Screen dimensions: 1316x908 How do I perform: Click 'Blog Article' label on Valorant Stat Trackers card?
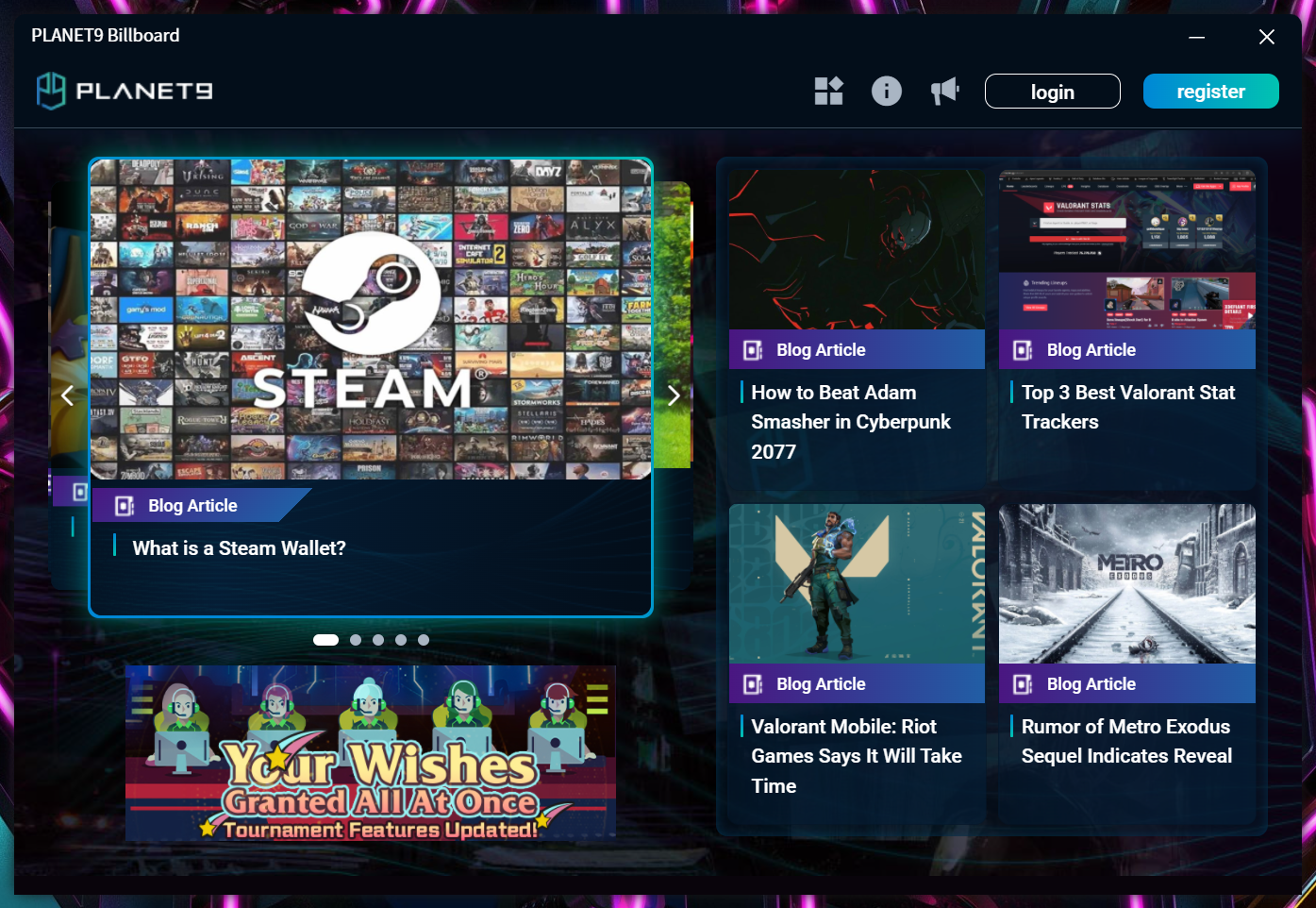pos(1091,350)
